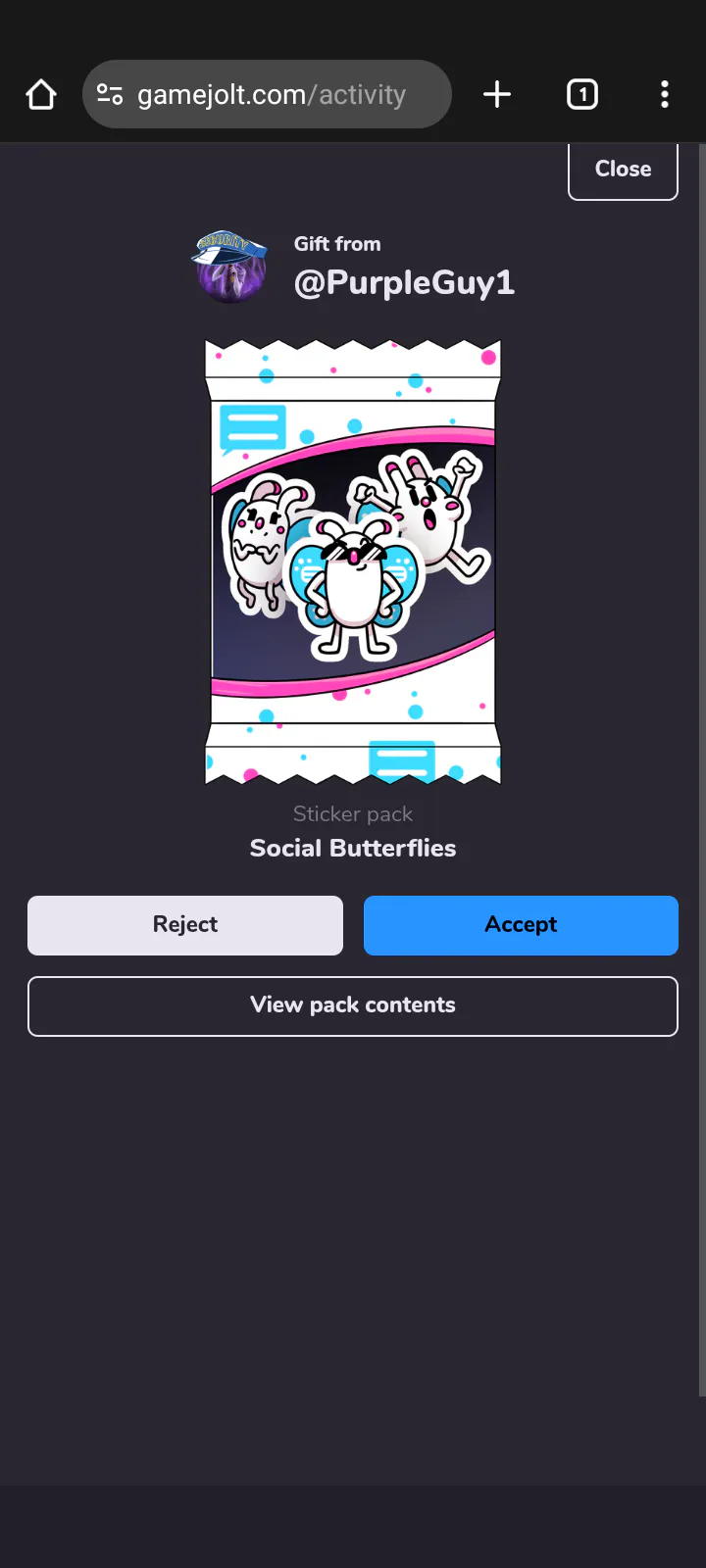
Task: Click chat bubble icon at pack bottom
Action: 401,760
